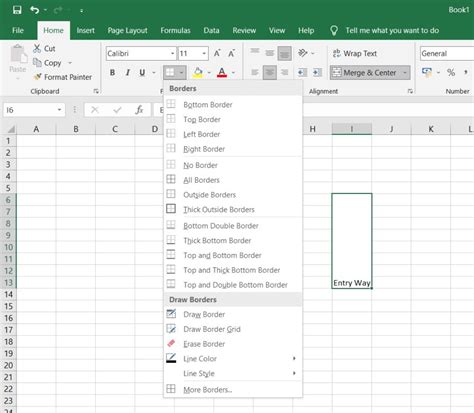Open the Calibri font name dropdown
474x413 pixels.
pos(172,53)
